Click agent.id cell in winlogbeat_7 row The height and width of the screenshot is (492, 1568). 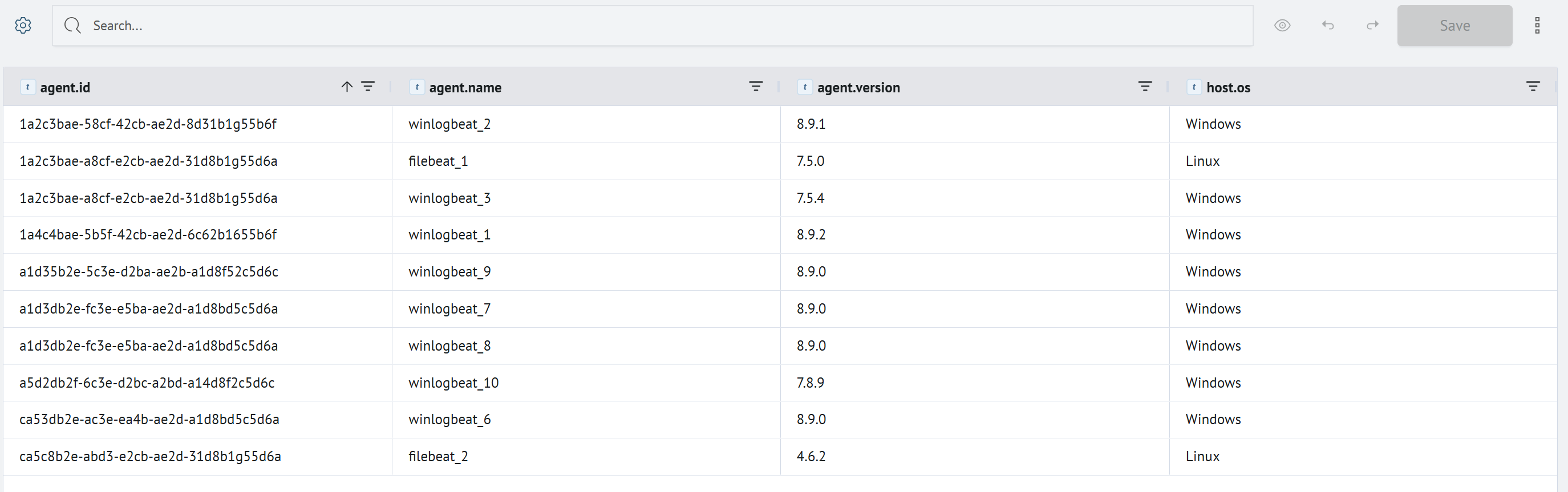pyautogui.click(x=198, y=309)
